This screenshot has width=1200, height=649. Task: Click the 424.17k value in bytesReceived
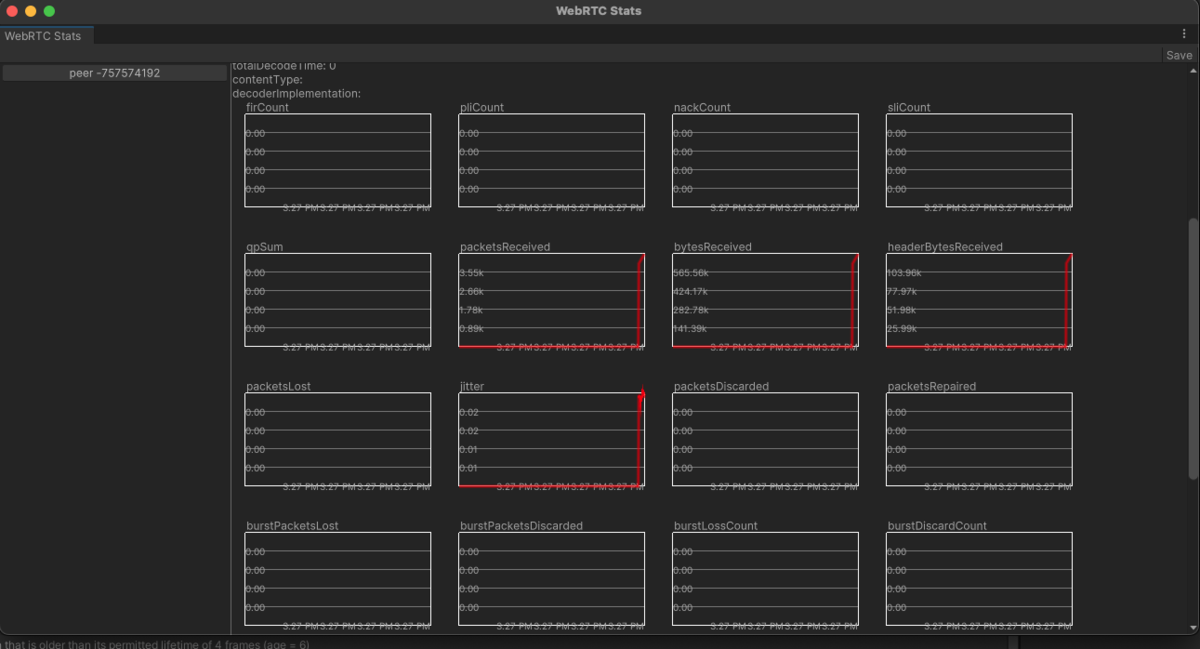click(x=691, y=292)
